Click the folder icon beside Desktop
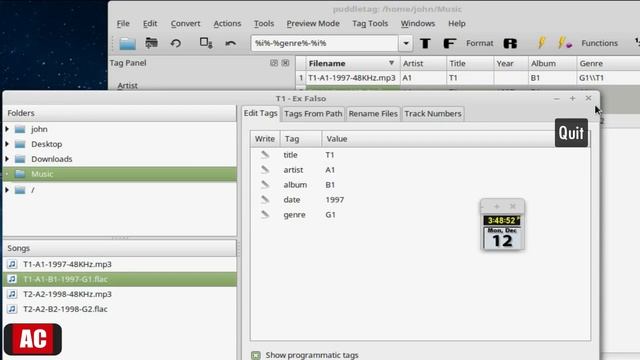 pos(20,144)
